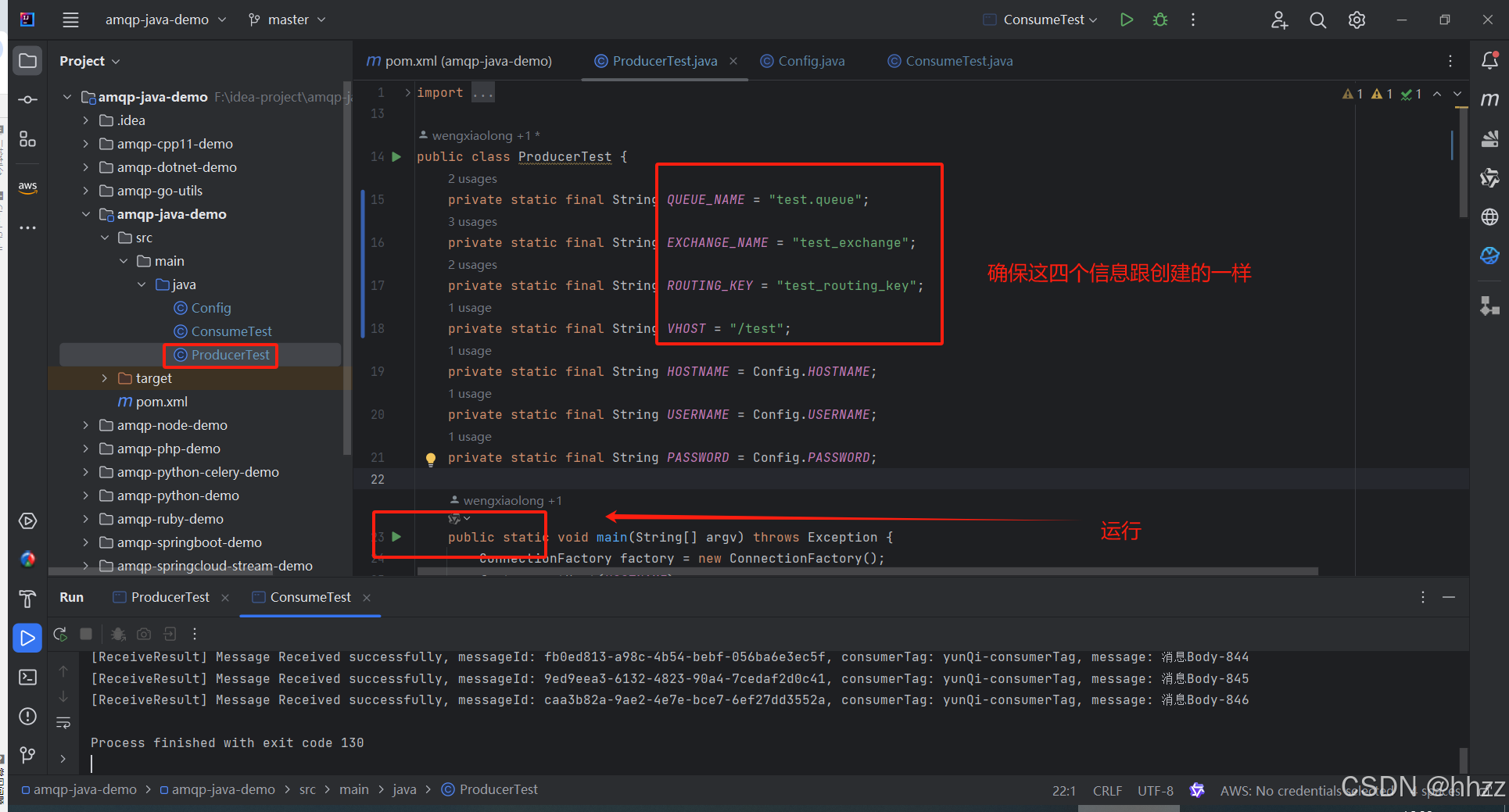Open the main hamburger menu
Image resolution: width=1509 pixels, height=812 pixels.
click(x=70, y=20)
